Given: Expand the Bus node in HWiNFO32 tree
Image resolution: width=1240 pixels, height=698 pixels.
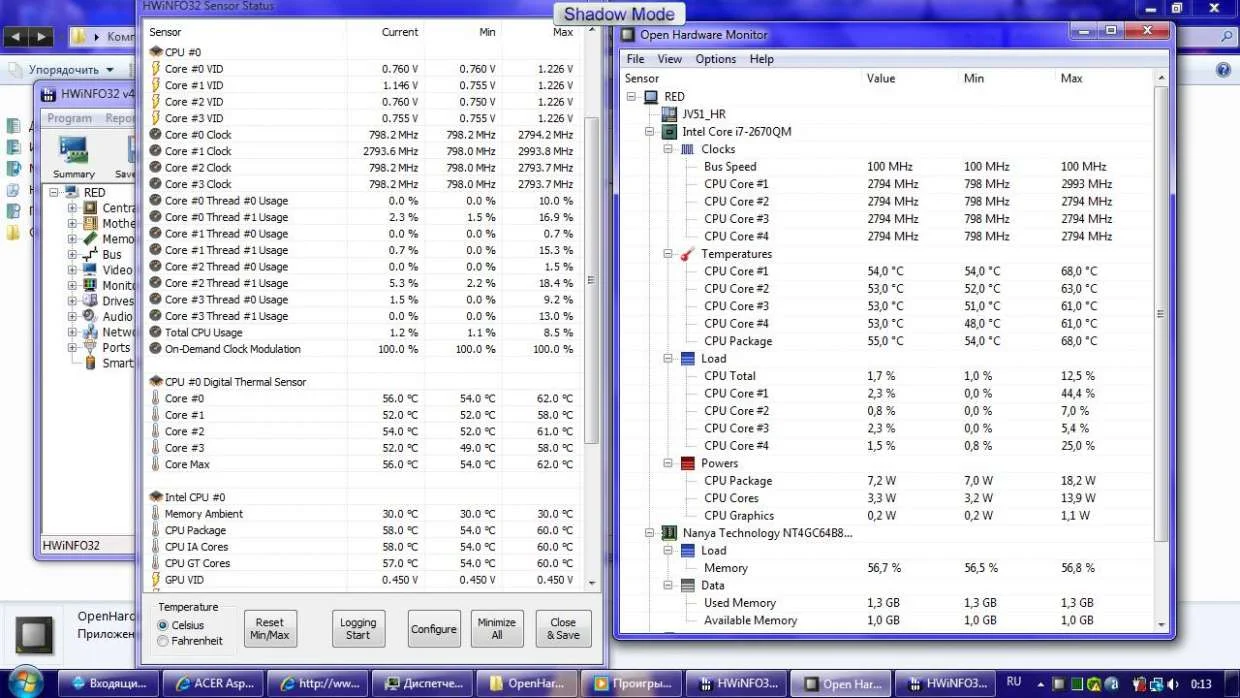Looking at the screenshot, I should tap(72, 254).
